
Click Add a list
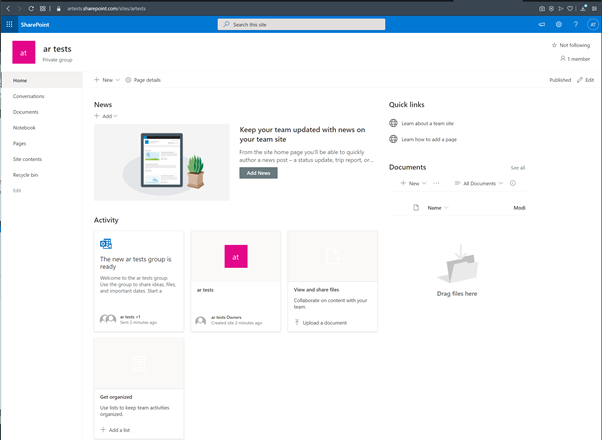click(115, 430)
